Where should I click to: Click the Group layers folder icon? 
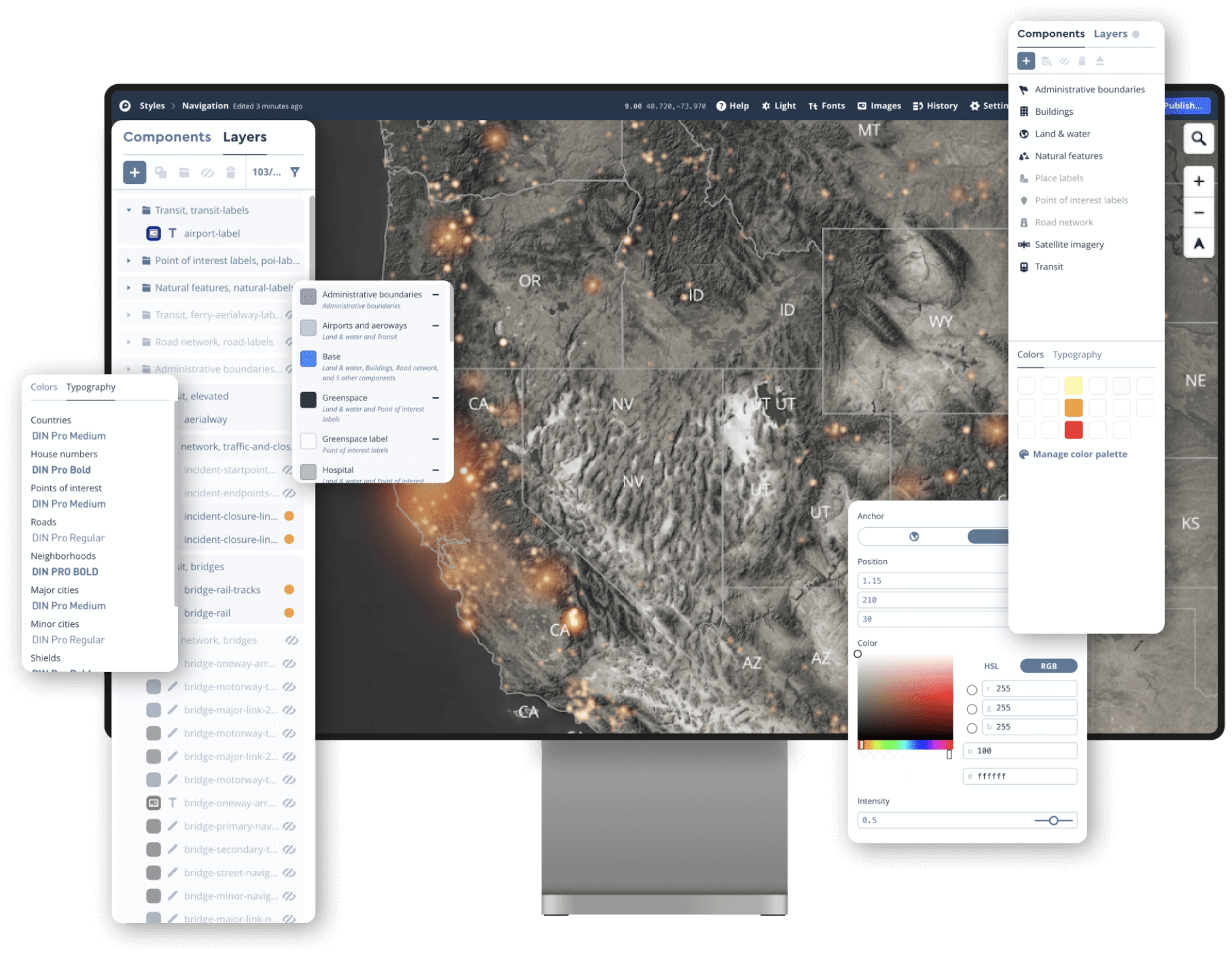185,172
